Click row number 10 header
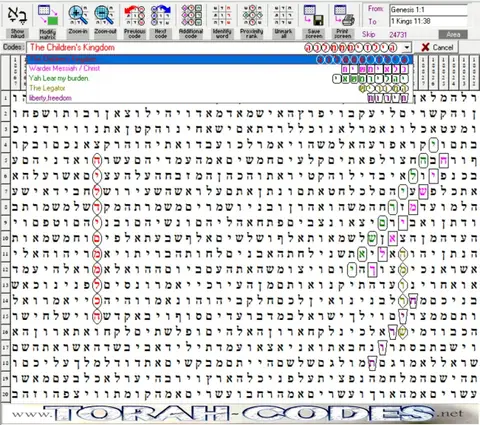Screen dimensions: 480x425 point(5,238)
